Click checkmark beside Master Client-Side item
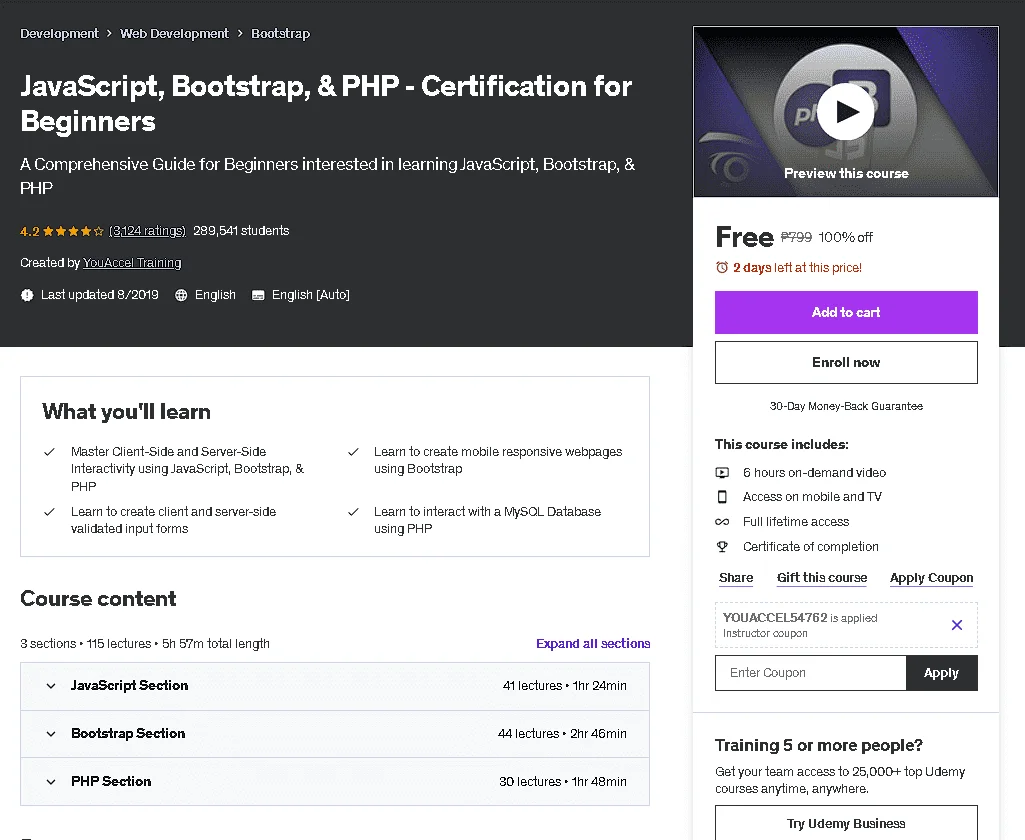 (x=49, y=452)
